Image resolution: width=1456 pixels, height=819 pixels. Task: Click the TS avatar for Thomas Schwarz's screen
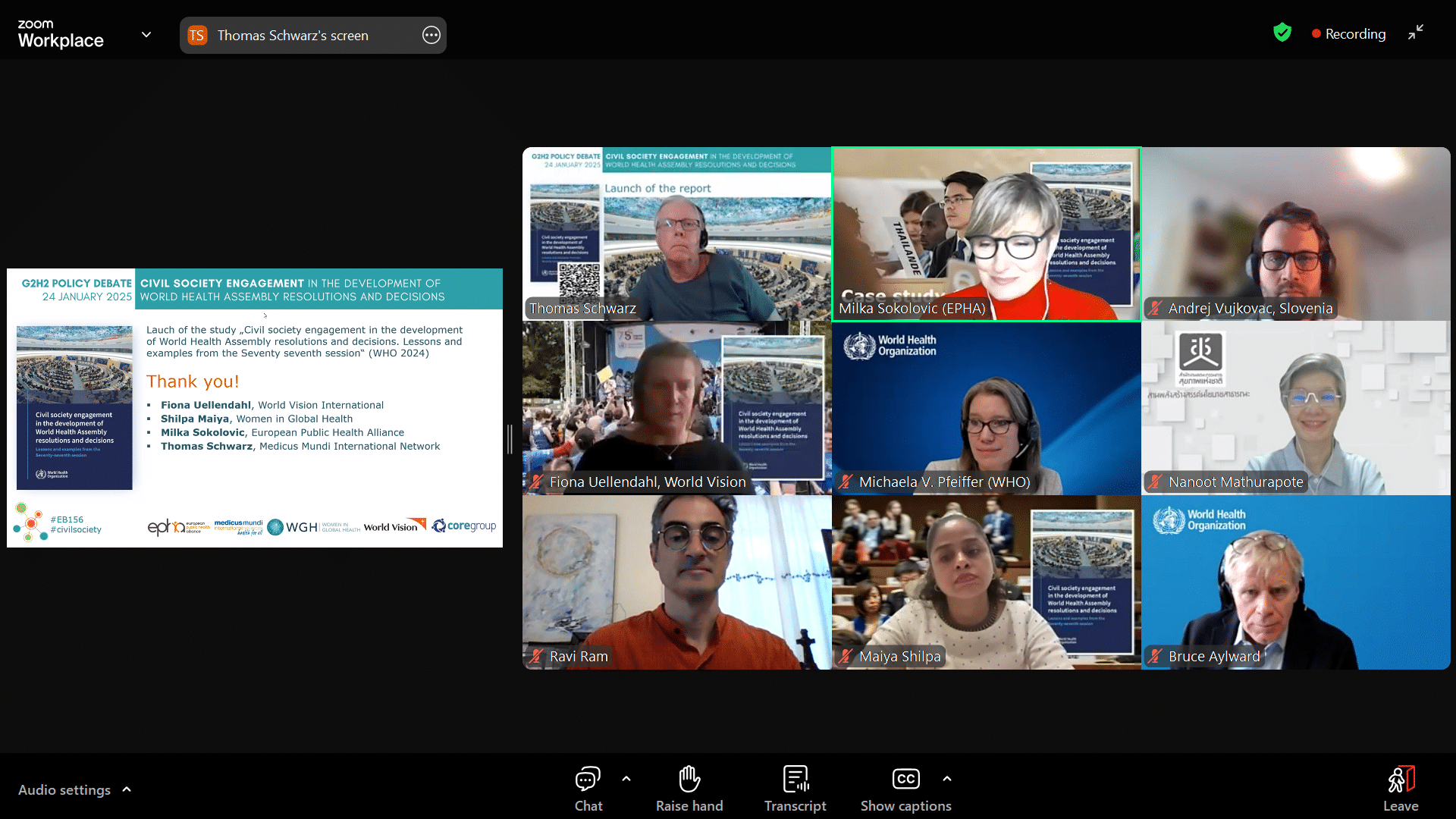coord(197,35)
